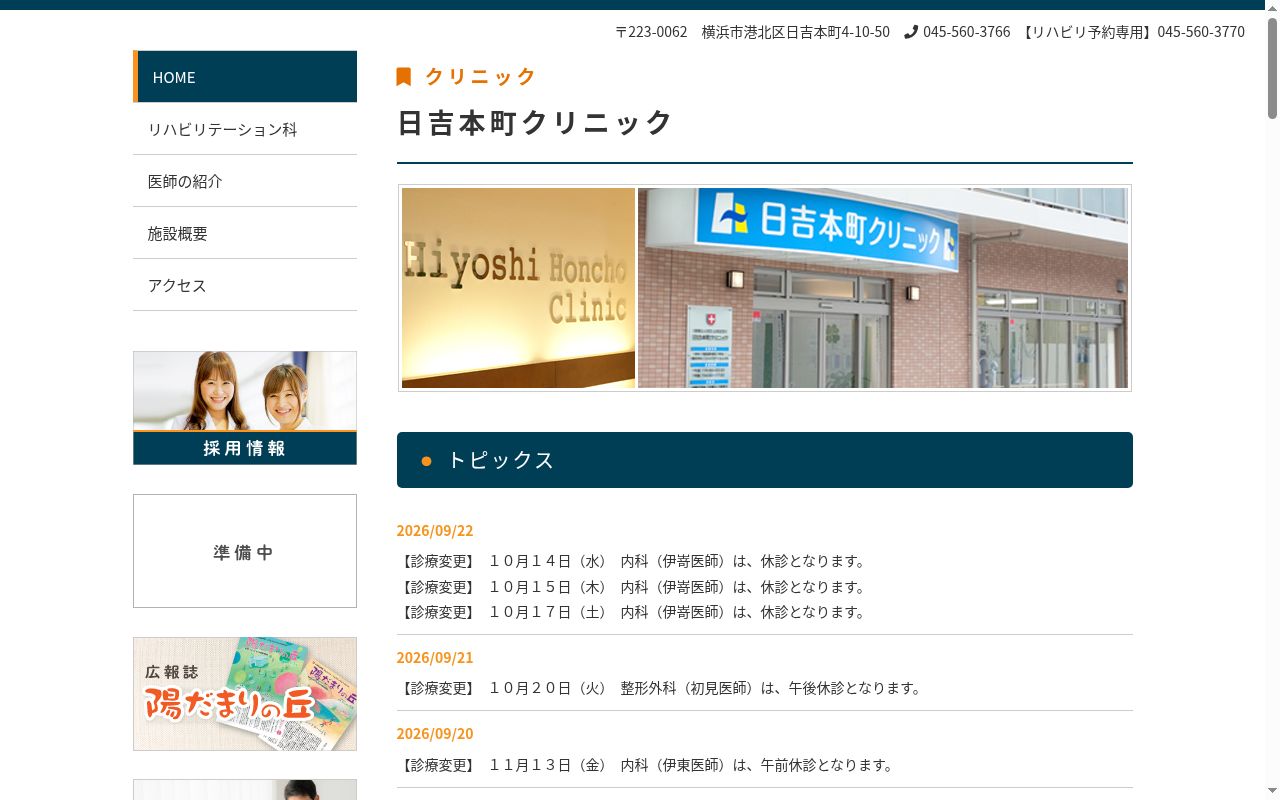Image resolution: width=1280 pixels, height=800 pixels.
Task: Click the １０月１７日（土）休診 notice line
Action: coord(634,612)
